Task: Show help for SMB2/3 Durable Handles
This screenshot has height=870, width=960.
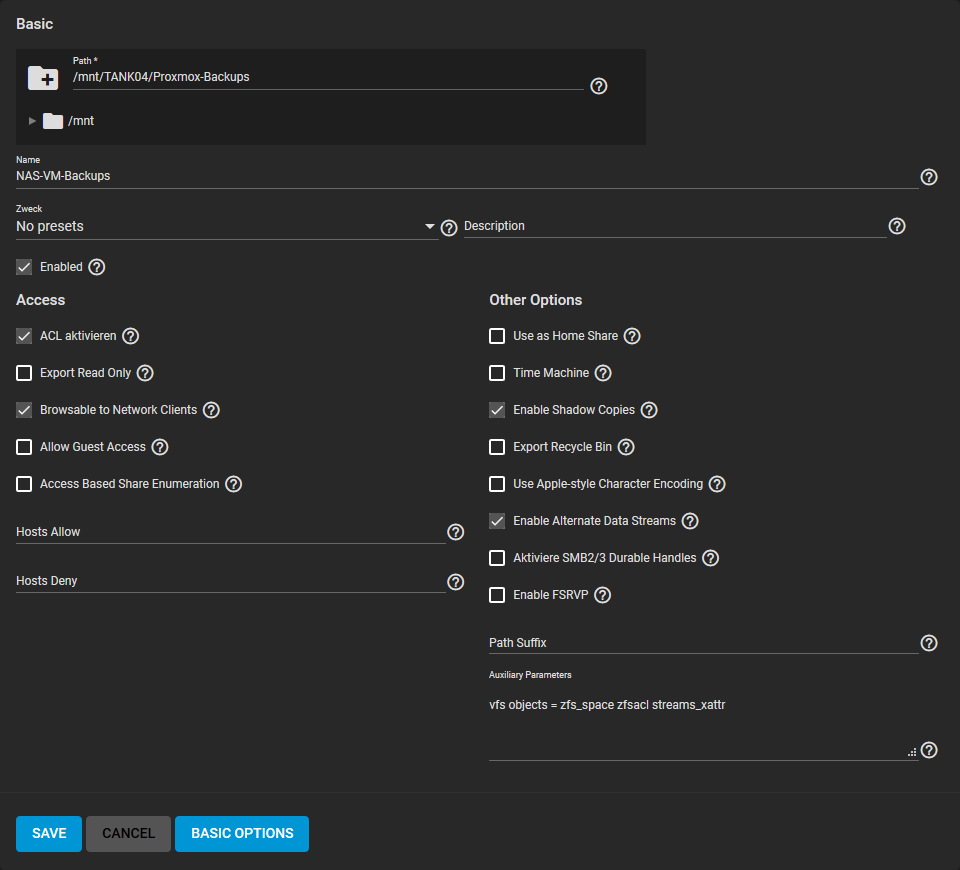Action: (x=710, y=558)
